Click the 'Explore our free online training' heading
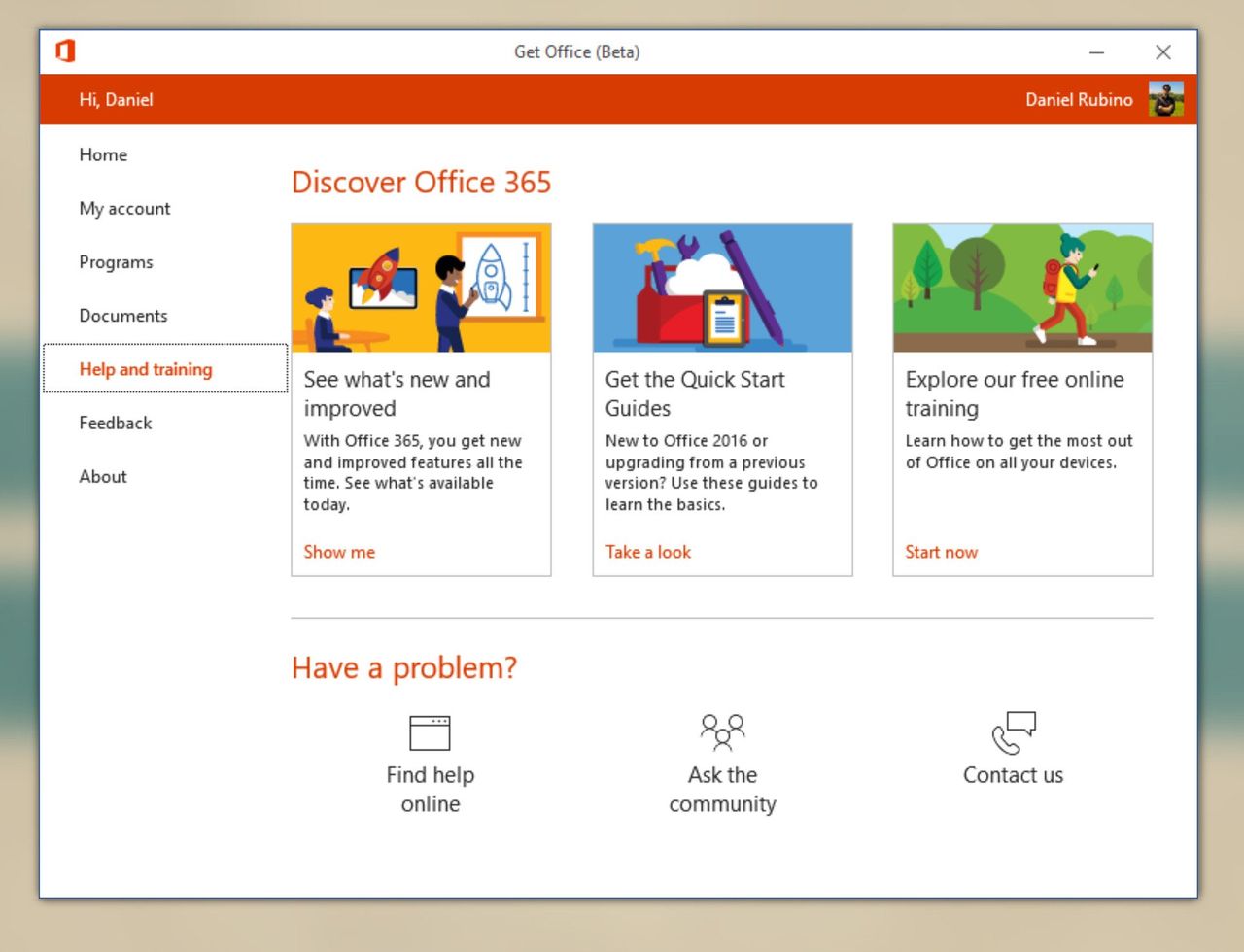Viewport: 1244px width, 952px height. click(x=1015, y=393)
